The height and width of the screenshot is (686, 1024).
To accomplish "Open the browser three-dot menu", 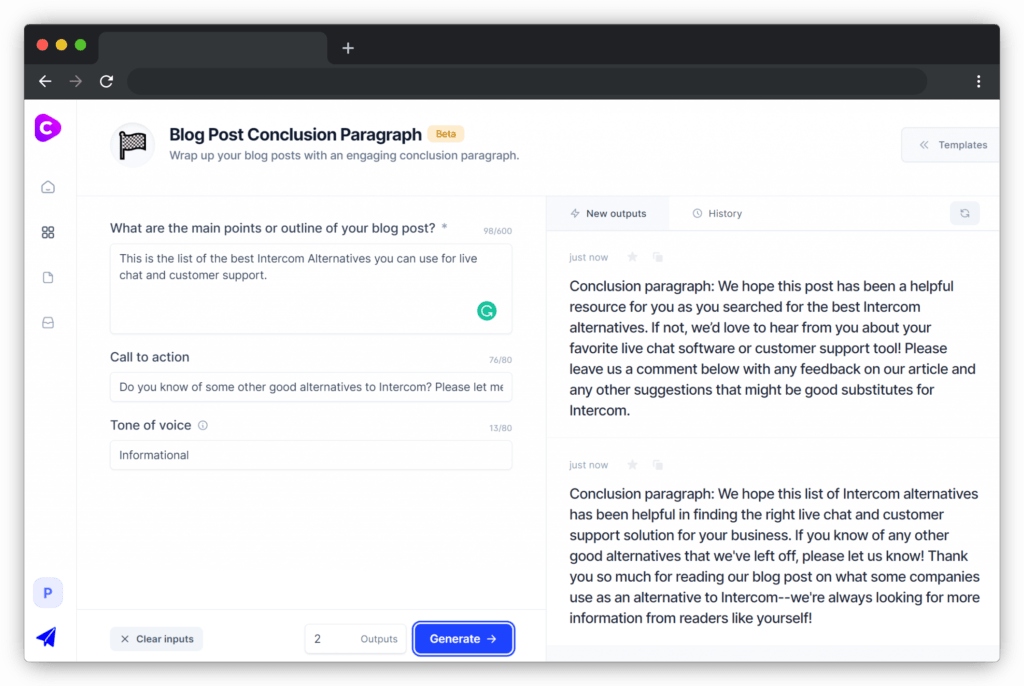I will [x=978, y=81].
